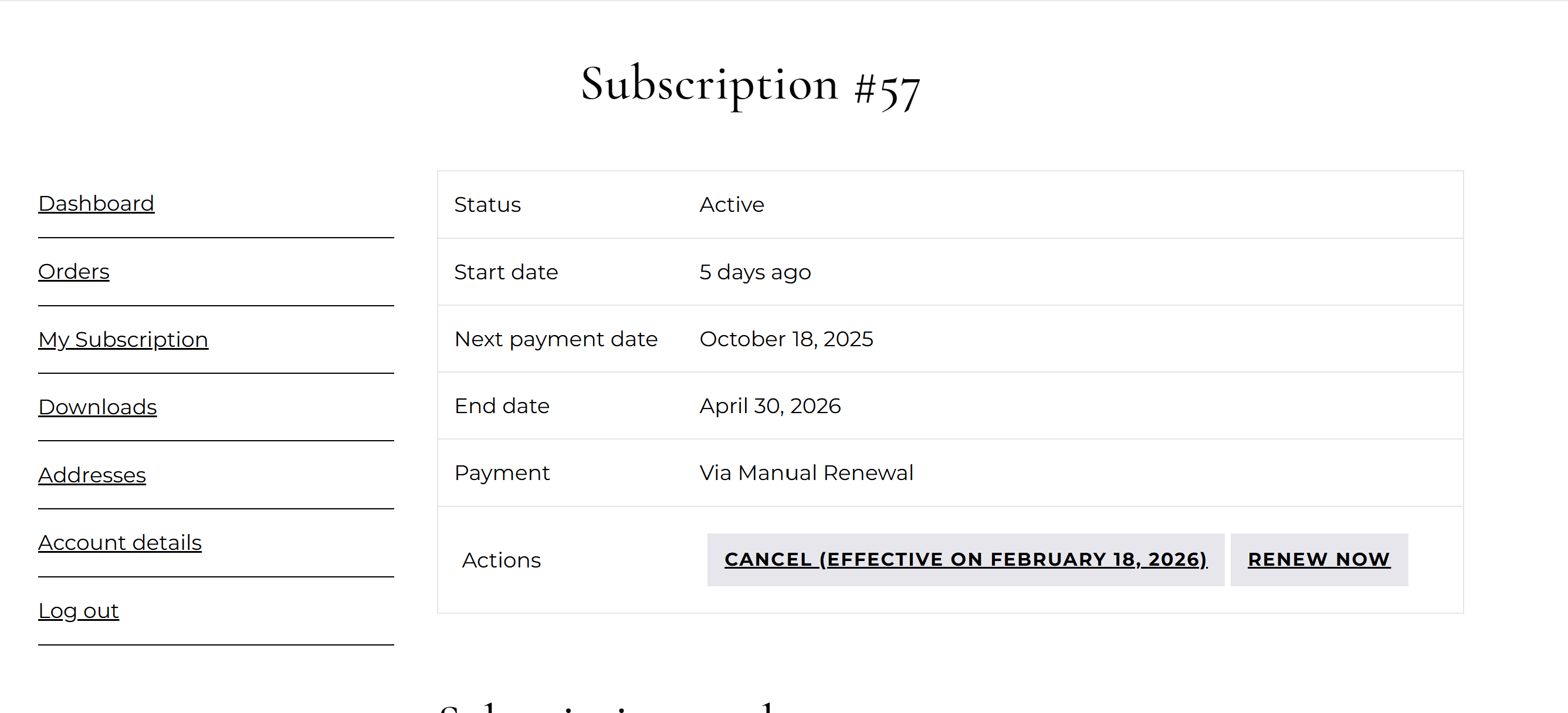Open the Addresses page
This screenshot has height=713, width=1568.
click(92, 475)
